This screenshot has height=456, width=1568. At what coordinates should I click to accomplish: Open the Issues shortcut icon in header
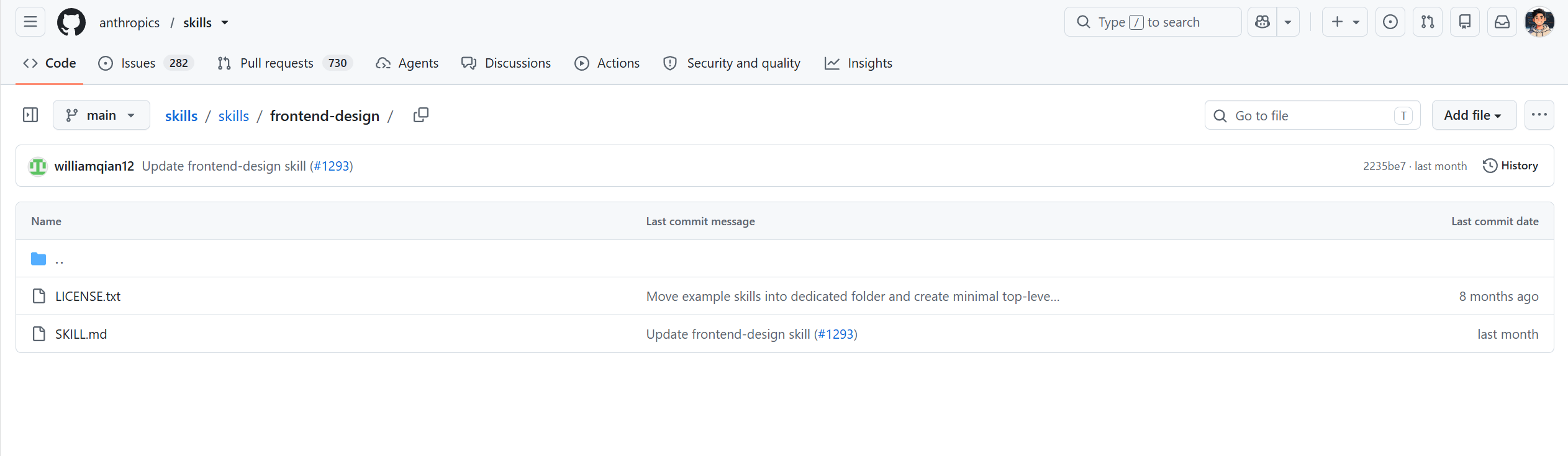tap(1390, 22)
